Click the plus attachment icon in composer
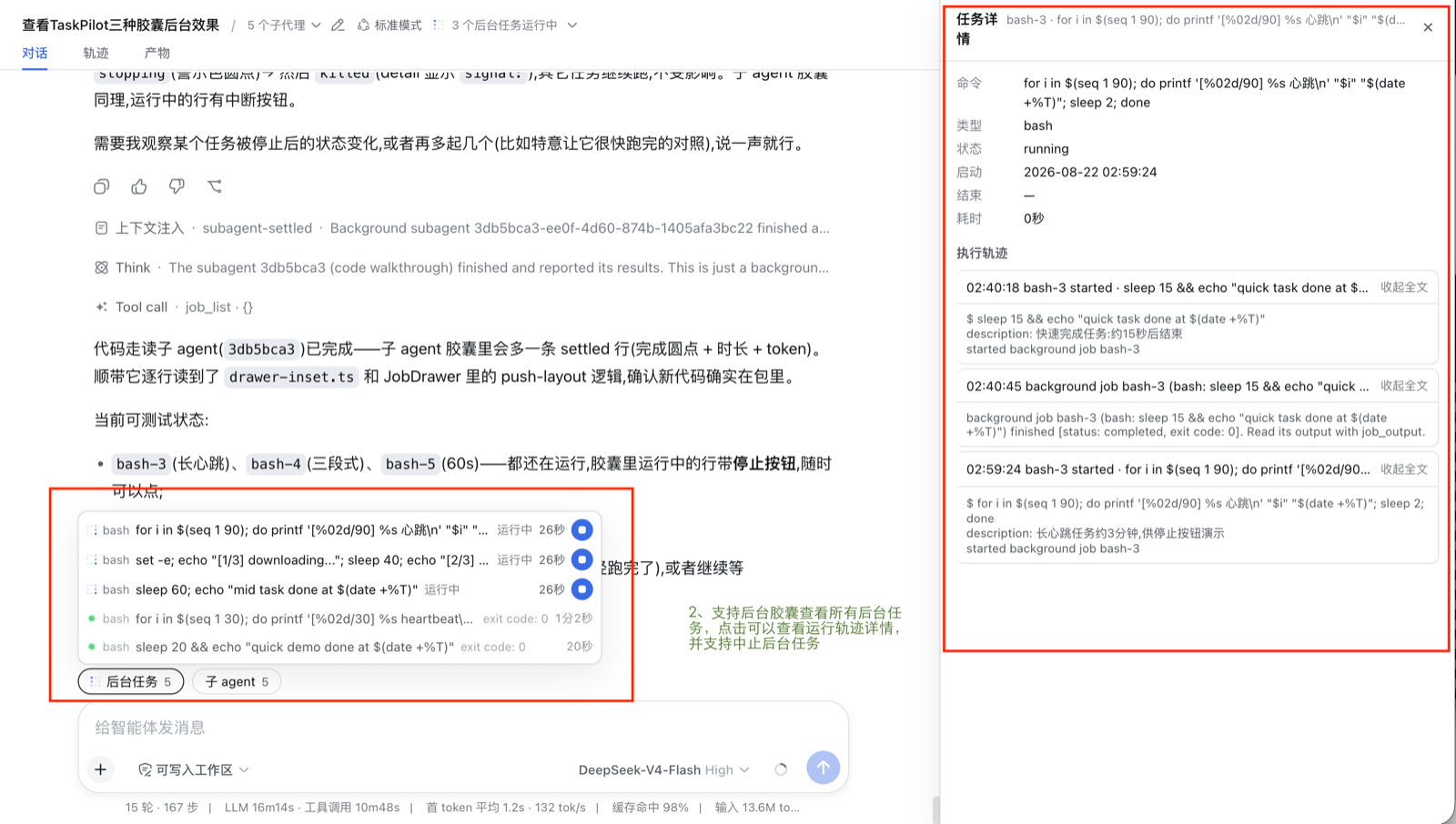 coord(101,769)
